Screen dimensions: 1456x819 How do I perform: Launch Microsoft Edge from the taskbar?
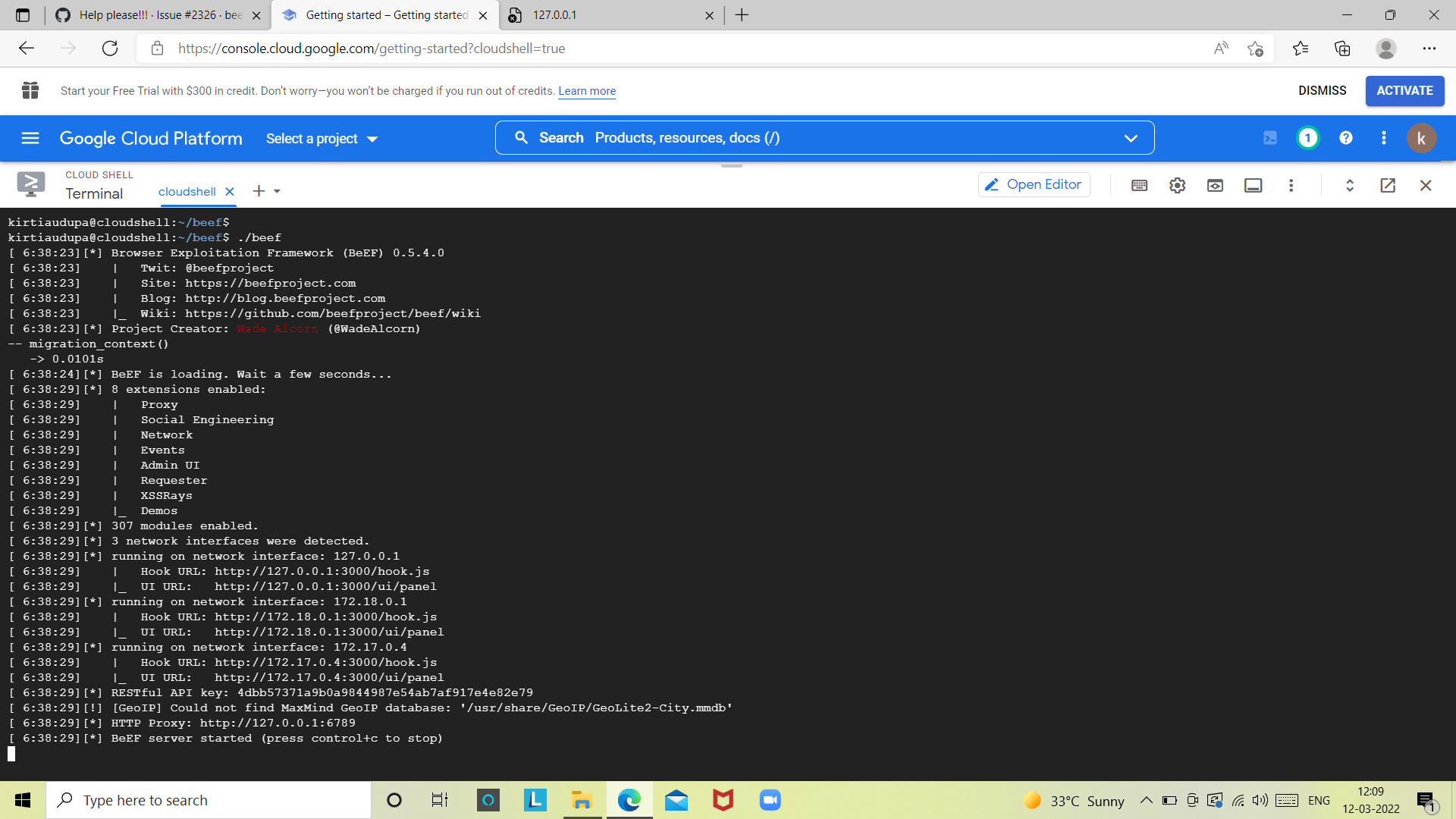tap(629, 800)
